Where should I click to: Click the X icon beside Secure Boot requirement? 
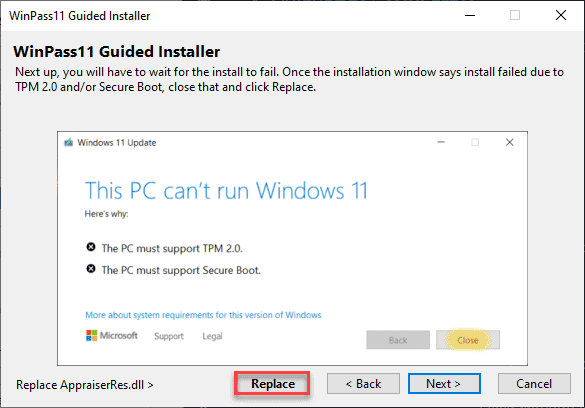tap(91, 269)
